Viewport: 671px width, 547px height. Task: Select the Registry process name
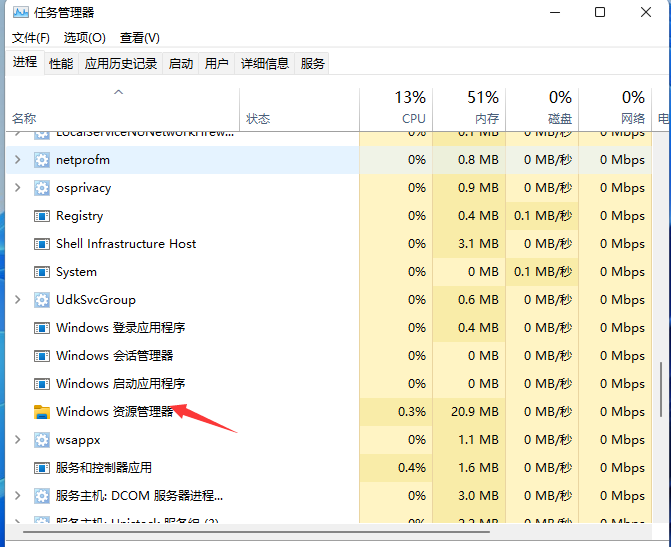80,216
